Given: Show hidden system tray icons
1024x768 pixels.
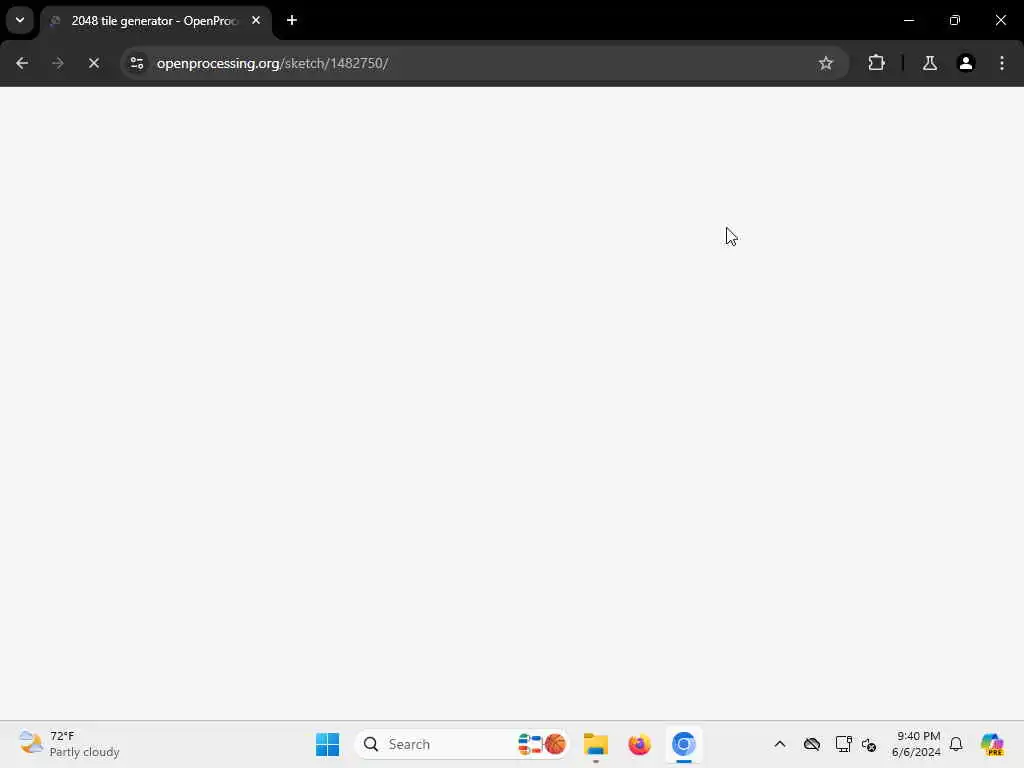Looking at the screenshot, I should [x=780, y=744].
